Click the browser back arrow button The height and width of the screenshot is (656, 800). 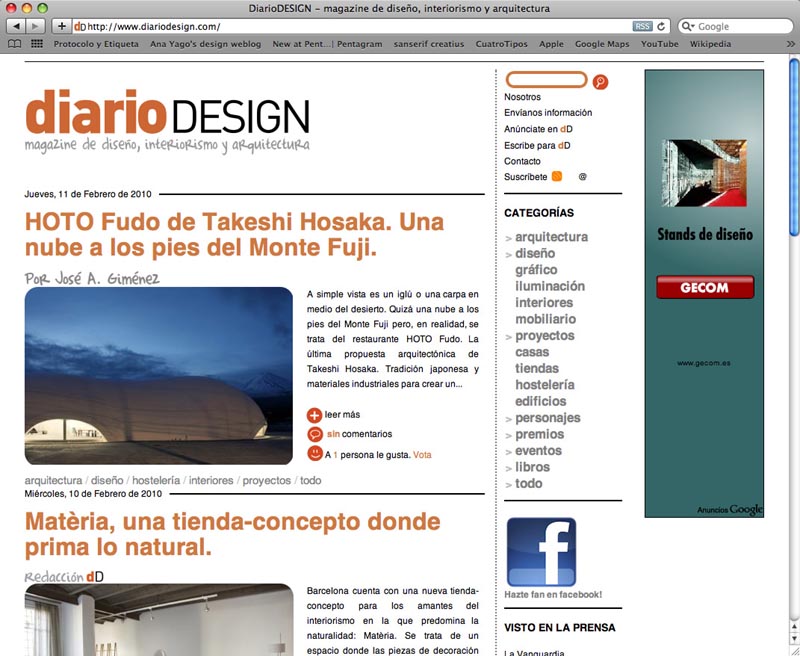(x=14, y=26)
